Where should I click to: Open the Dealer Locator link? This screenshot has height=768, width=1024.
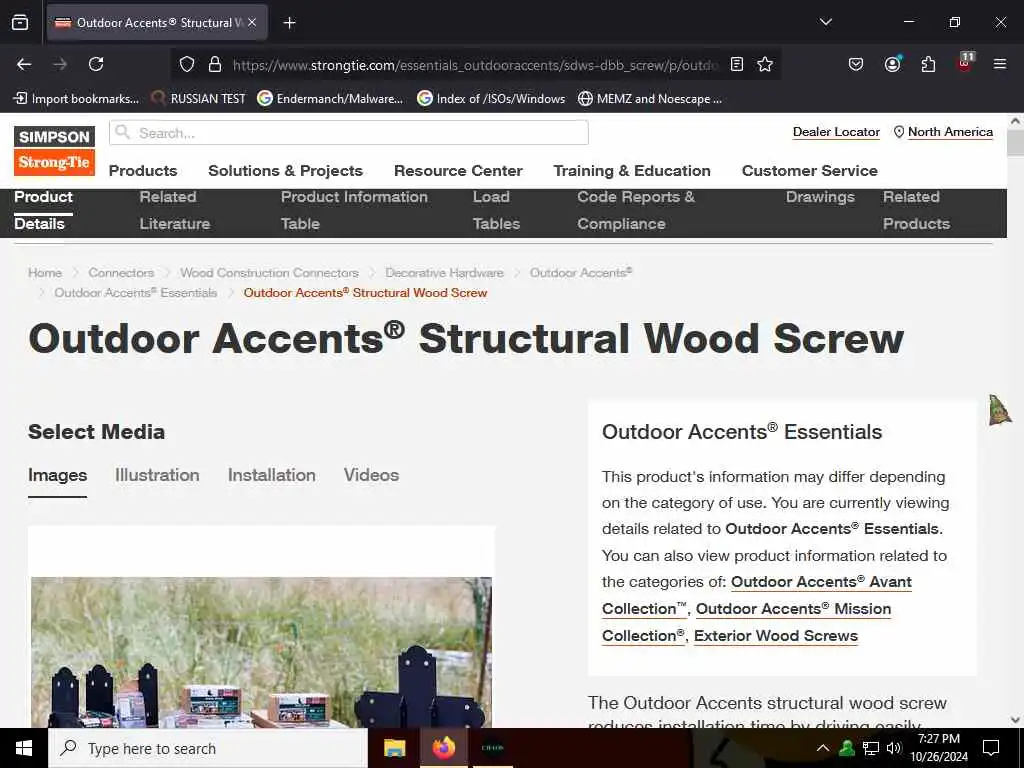[x=836, y=132]
